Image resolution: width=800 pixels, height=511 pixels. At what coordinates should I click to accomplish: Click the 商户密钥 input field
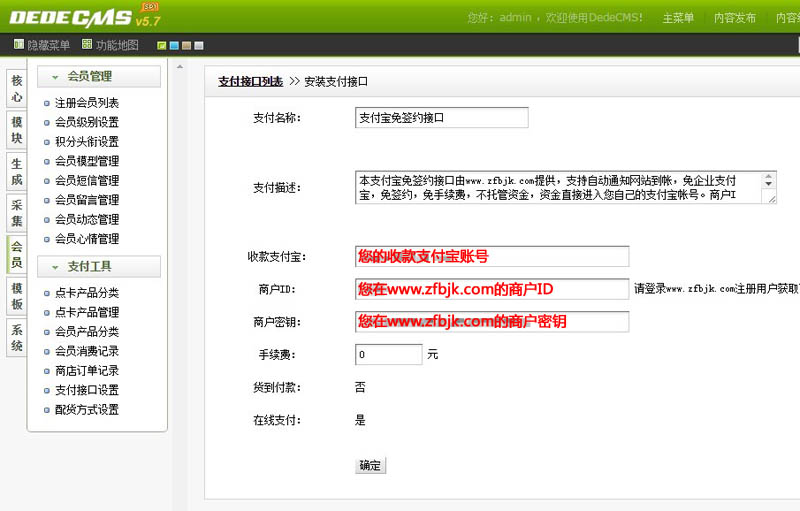click(492, 322)
